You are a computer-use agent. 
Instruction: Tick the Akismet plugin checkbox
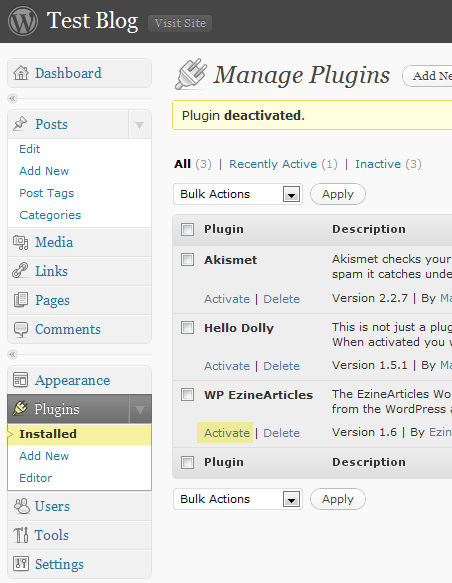coord(187,260)
